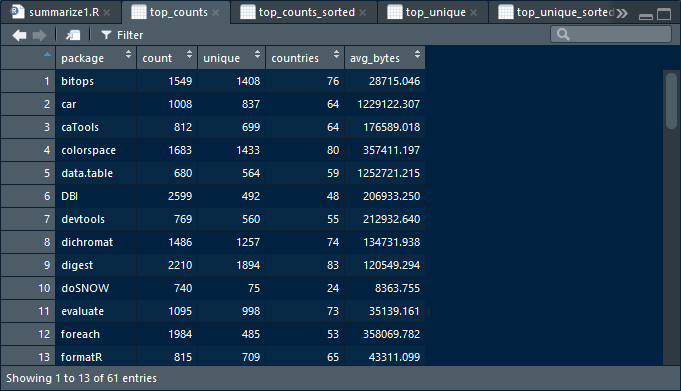Viewport: 681px width, 391px height.
Task: Click the grid icon on top_unique tab
Action: (394, 12)
